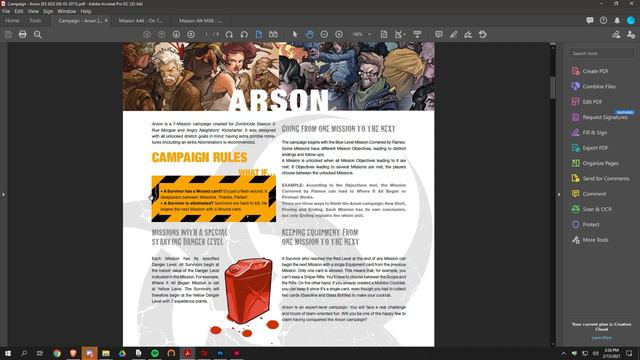Open the Stamp tool

point(483,35)
